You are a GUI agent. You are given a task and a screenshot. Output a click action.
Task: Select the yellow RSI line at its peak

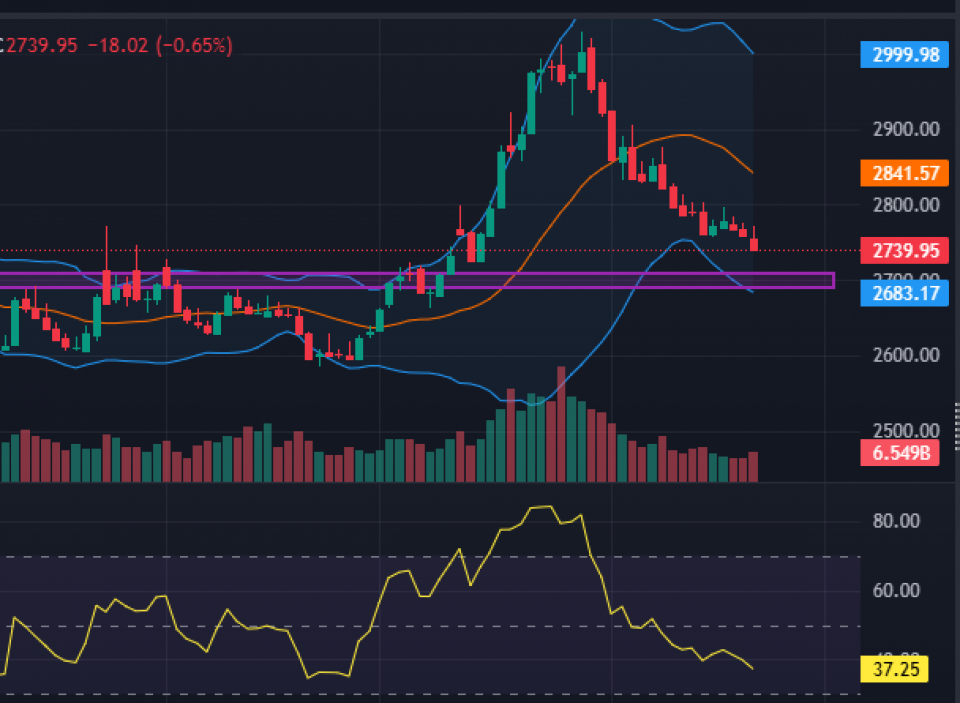click(542, 507)
